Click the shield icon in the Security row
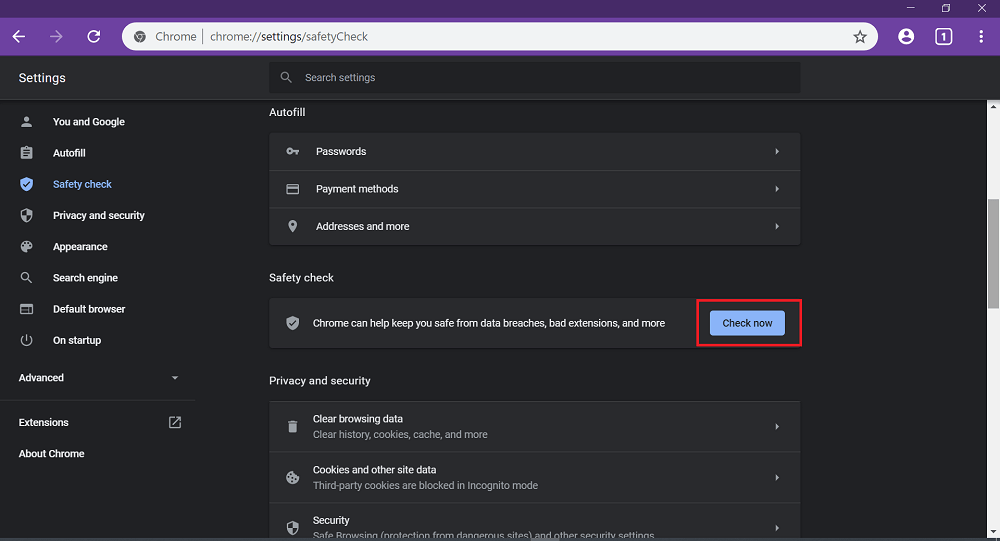Screen dimensions: 1000x541 (x=293, y=528)
